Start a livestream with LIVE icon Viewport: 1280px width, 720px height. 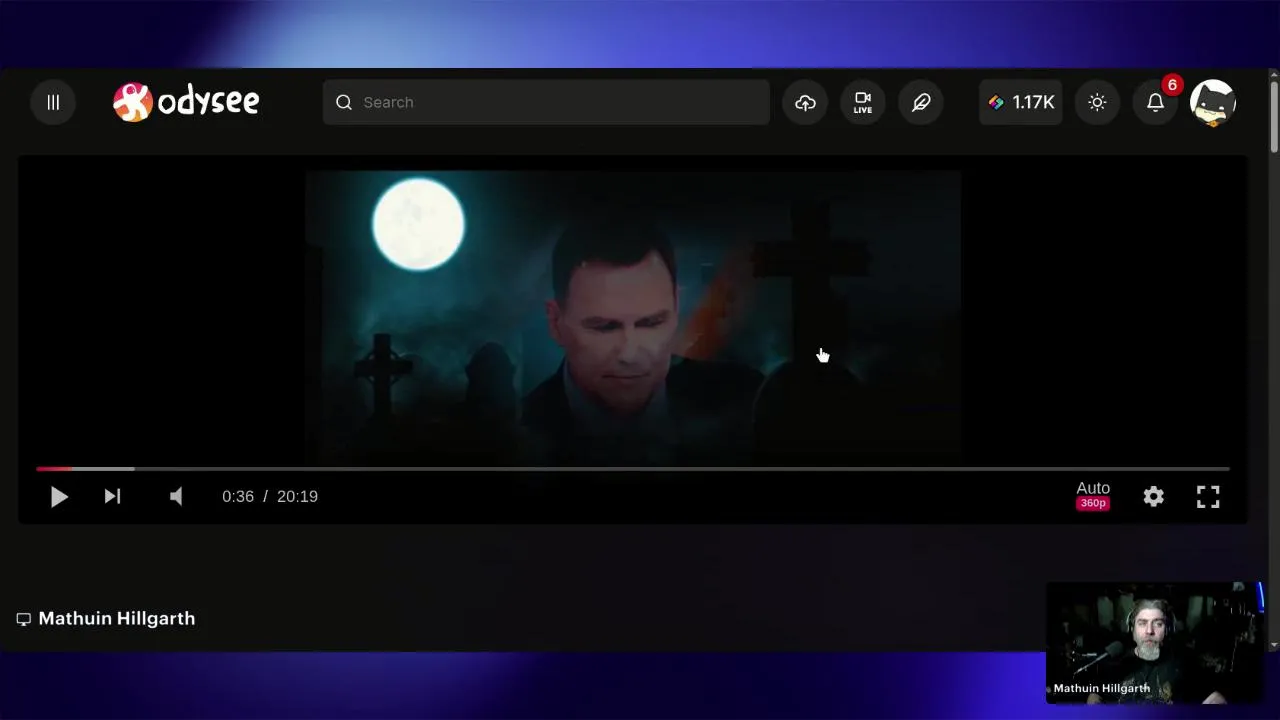tap(863, 102)
